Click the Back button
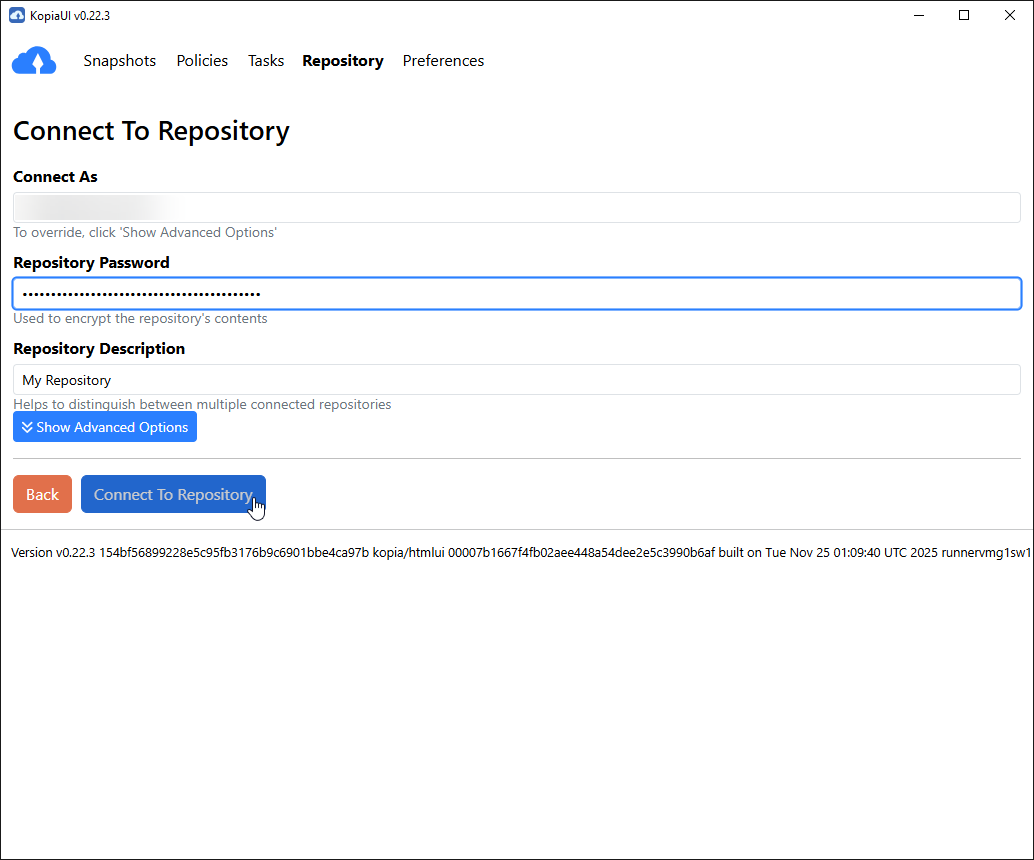1034x860 pixels. tap(42, 494)
